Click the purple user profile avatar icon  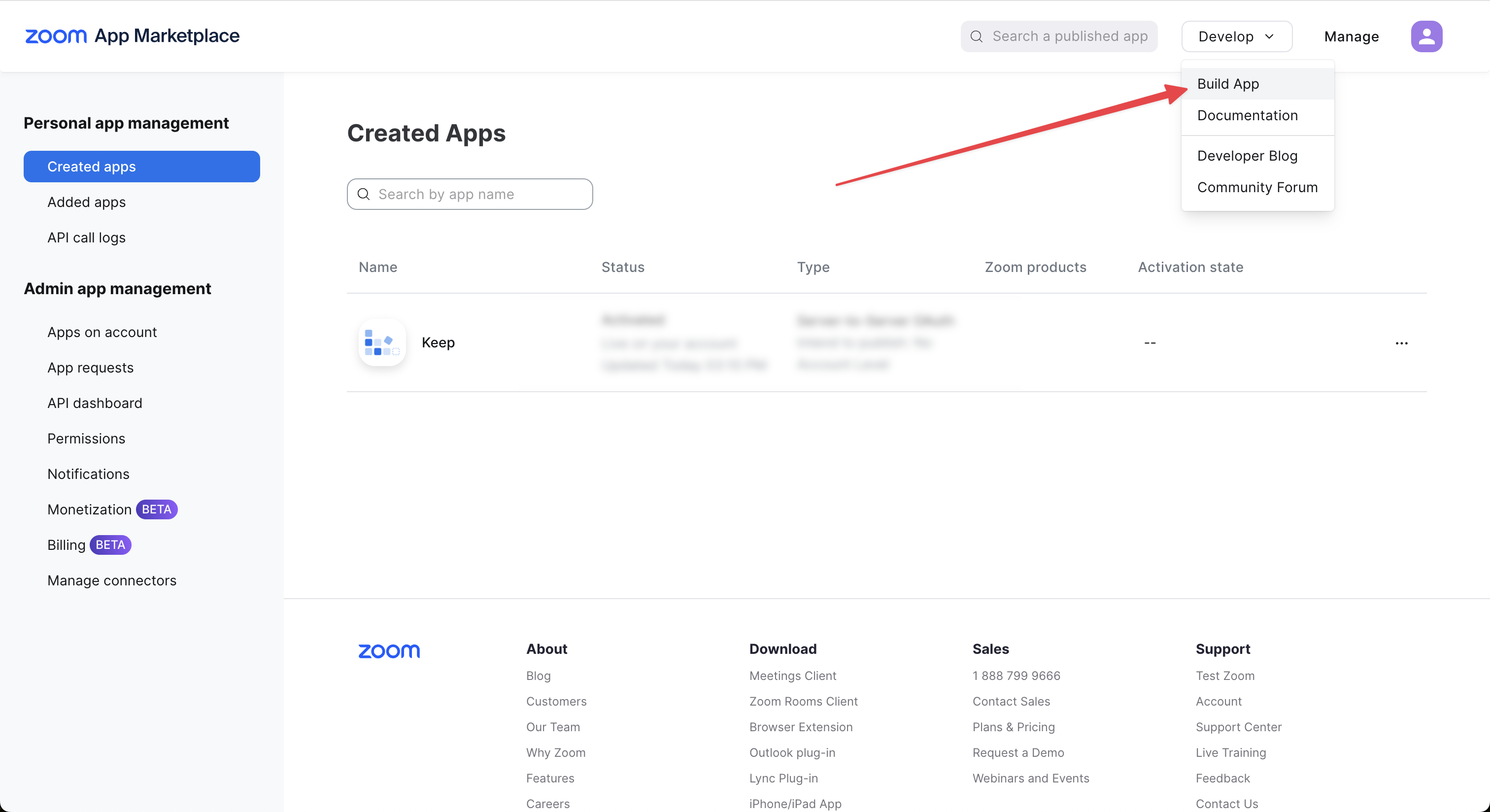coord(1426,36)
